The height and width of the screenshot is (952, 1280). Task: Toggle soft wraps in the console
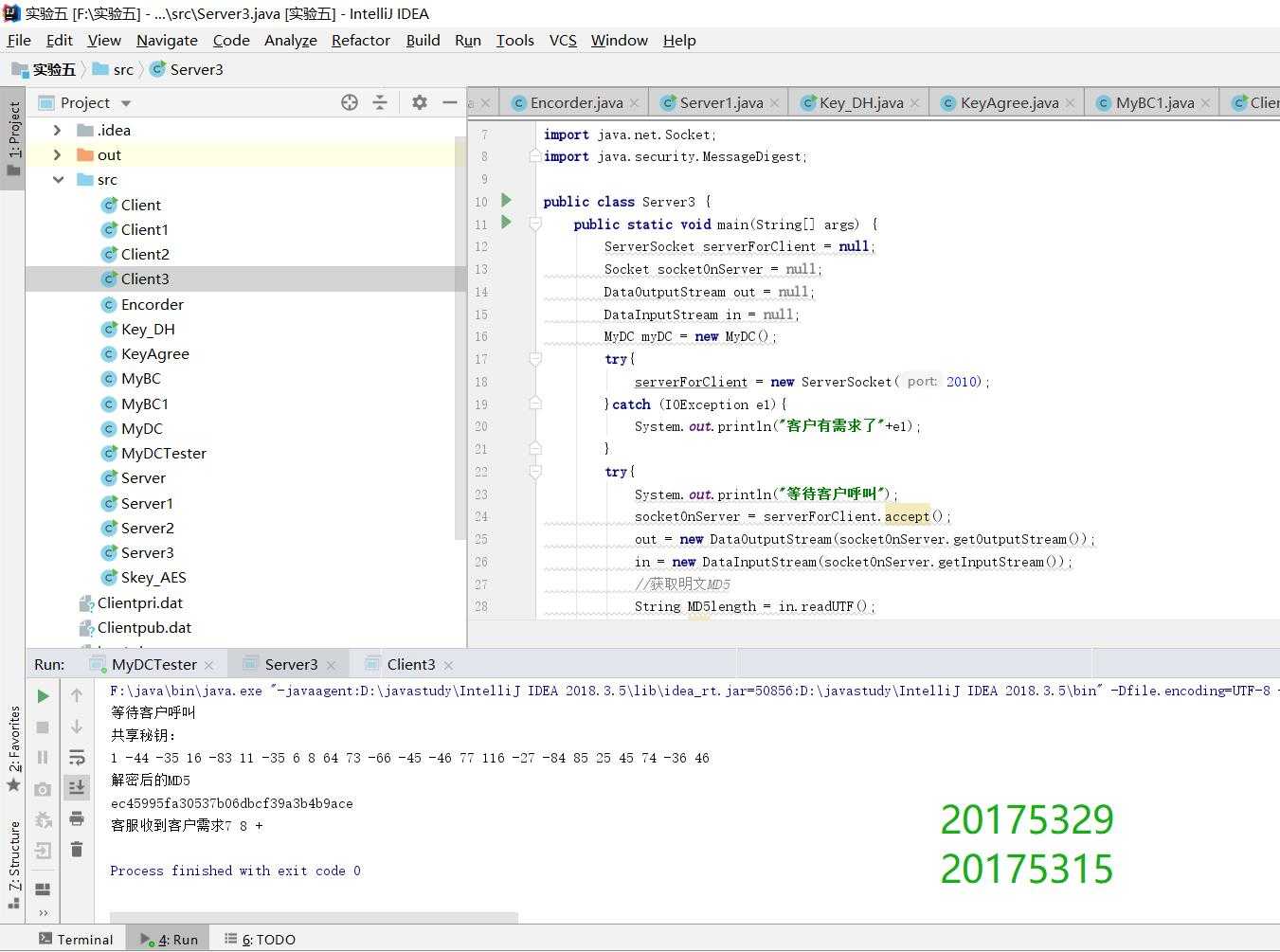point(77,757)
